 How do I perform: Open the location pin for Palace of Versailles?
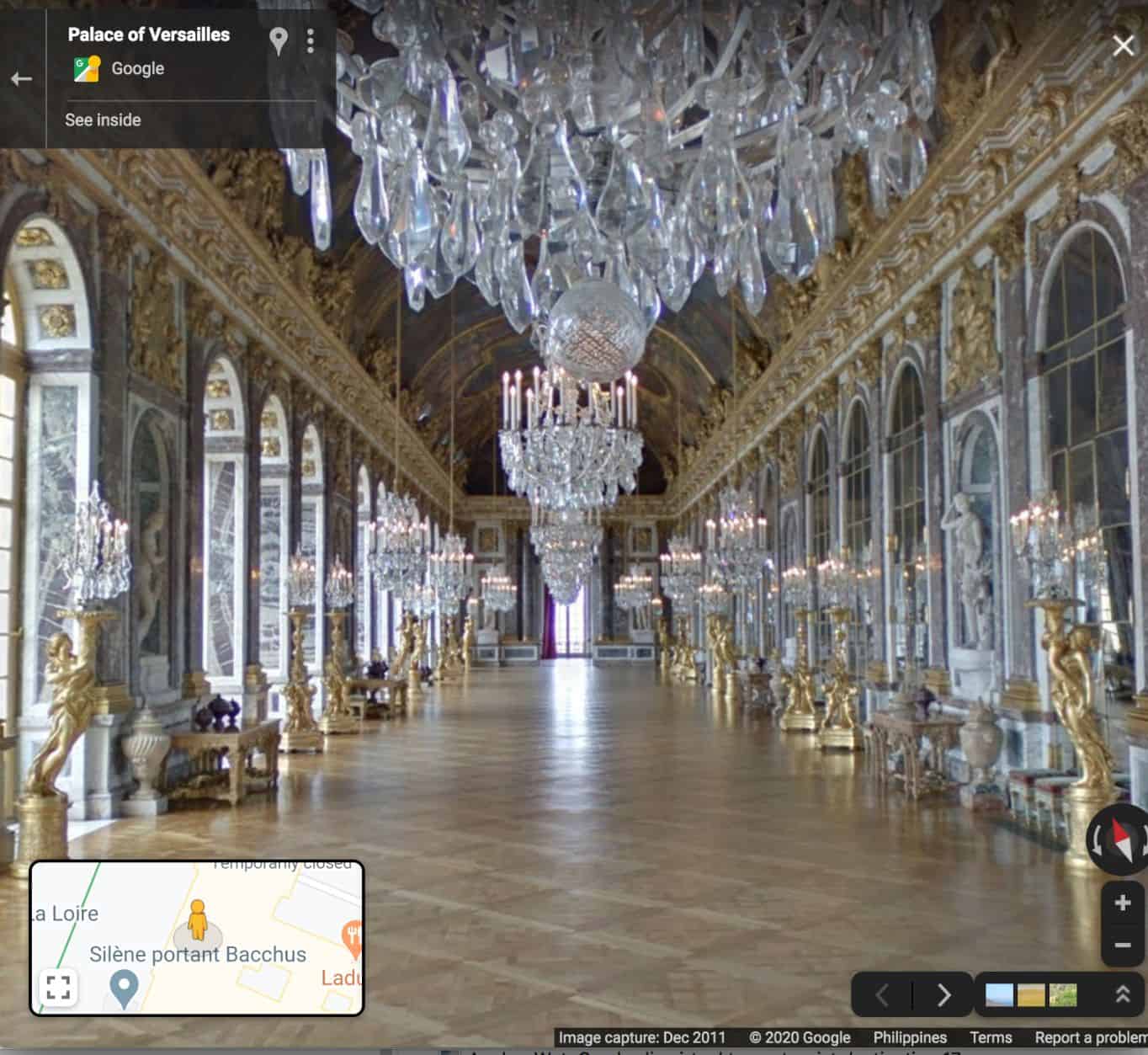278,40
